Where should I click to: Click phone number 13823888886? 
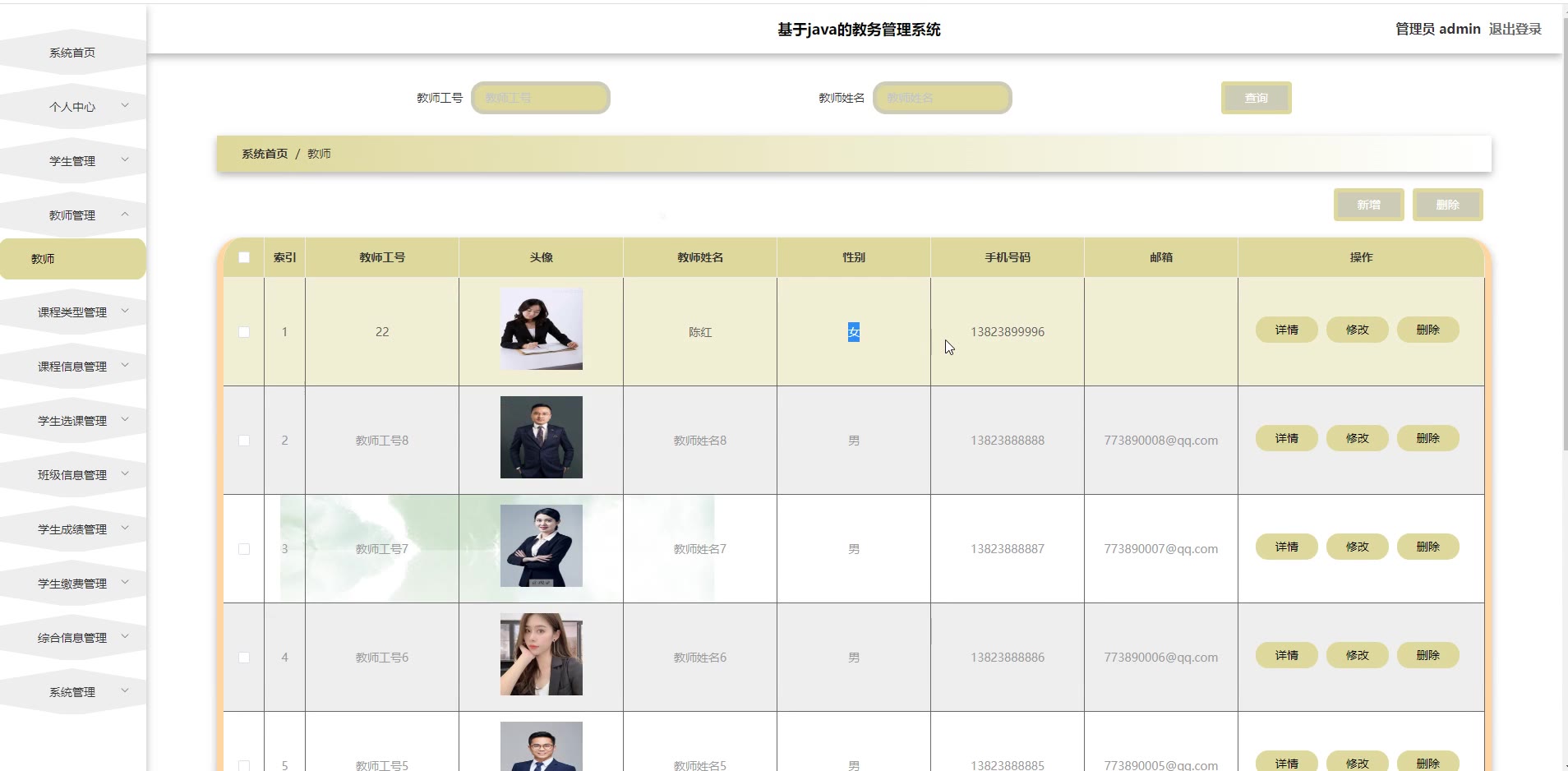tap(1008, 658)
